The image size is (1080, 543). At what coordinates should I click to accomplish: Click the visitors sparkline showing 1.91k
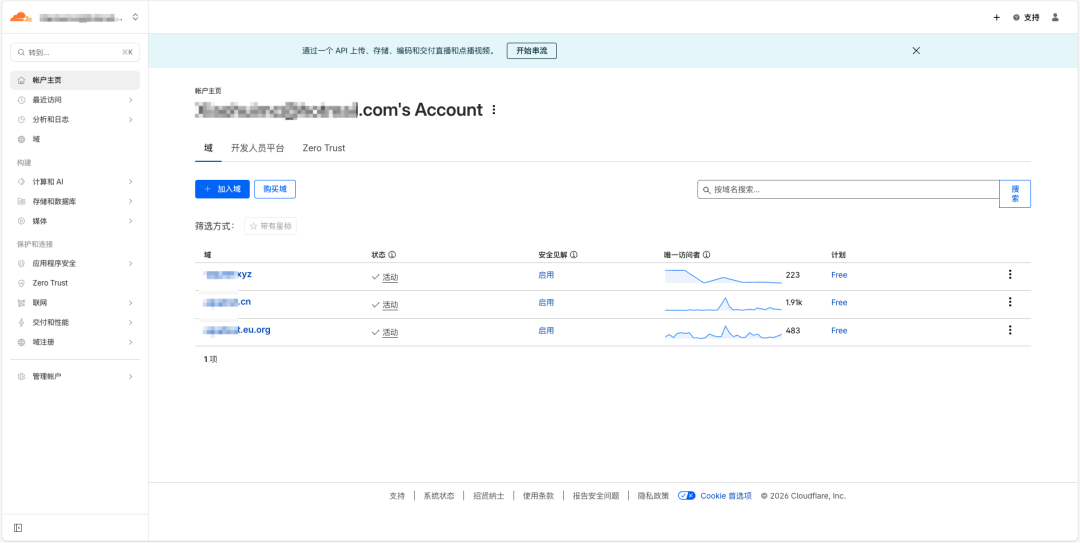(x=723, y=304)
